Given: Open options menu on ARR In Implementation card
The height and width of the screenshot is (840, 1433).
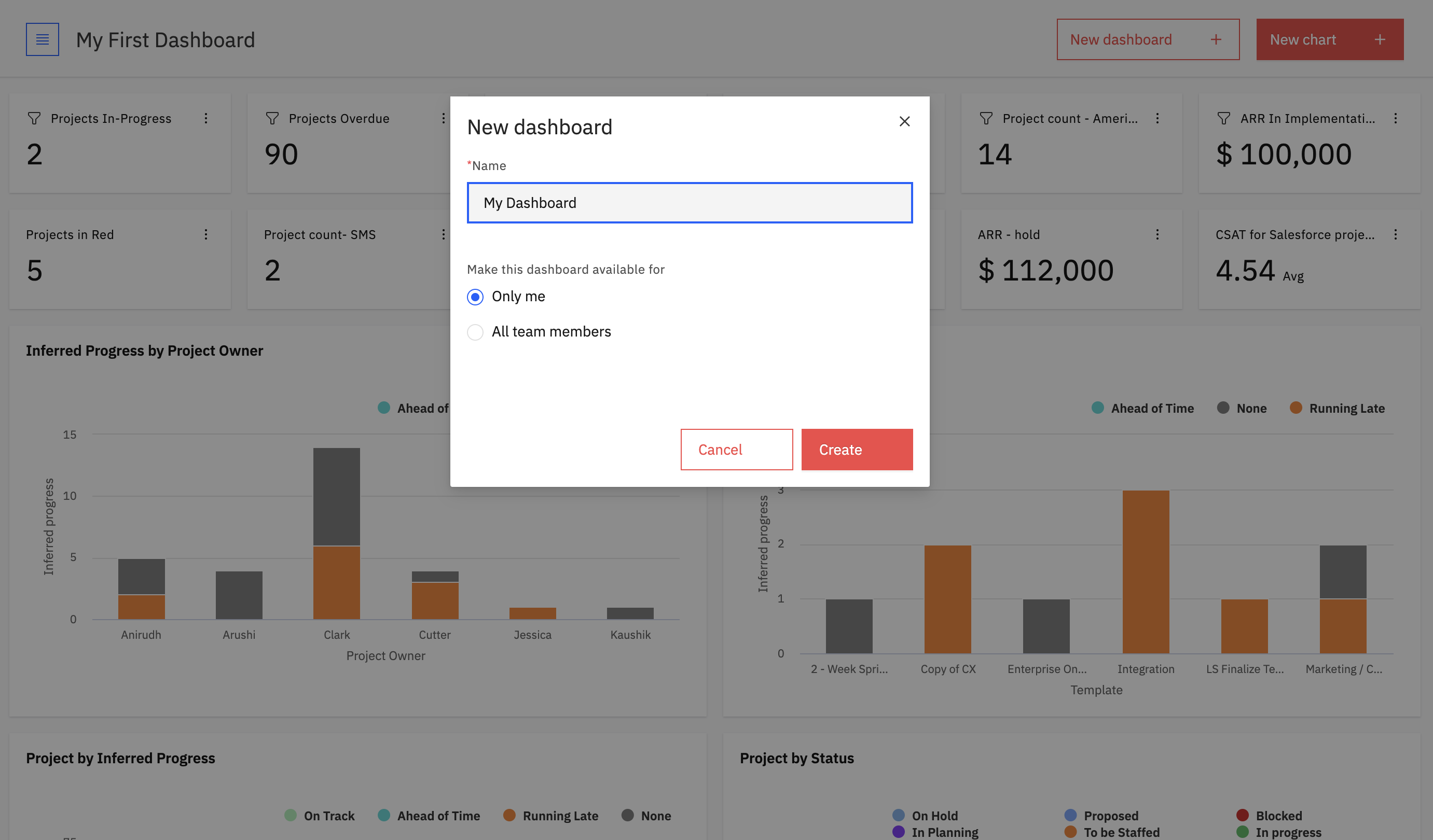Looking at the screenshot, I should tap(1396, 118).
